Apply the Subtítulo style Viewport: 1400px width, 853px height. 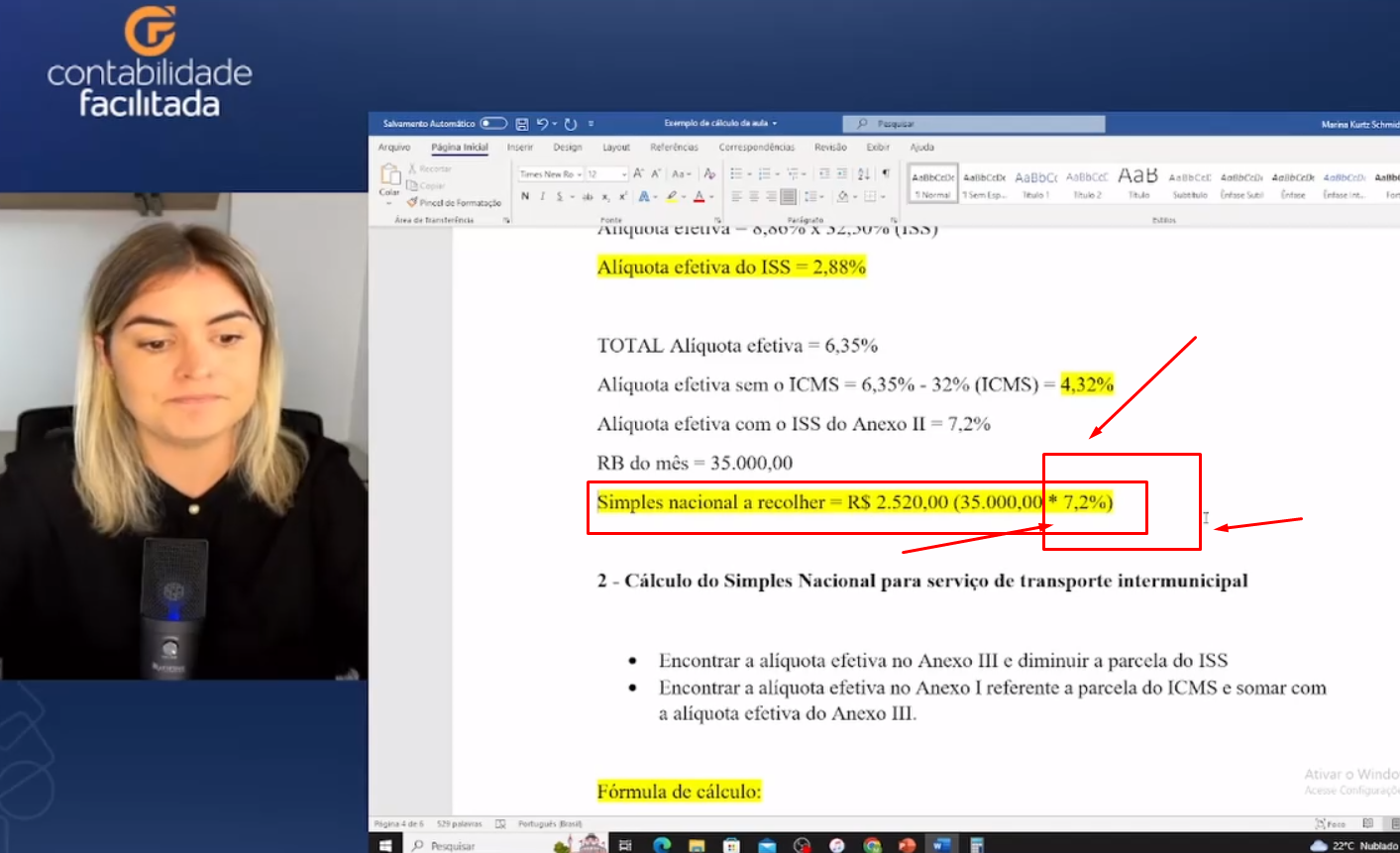[x=1190, y=183]
